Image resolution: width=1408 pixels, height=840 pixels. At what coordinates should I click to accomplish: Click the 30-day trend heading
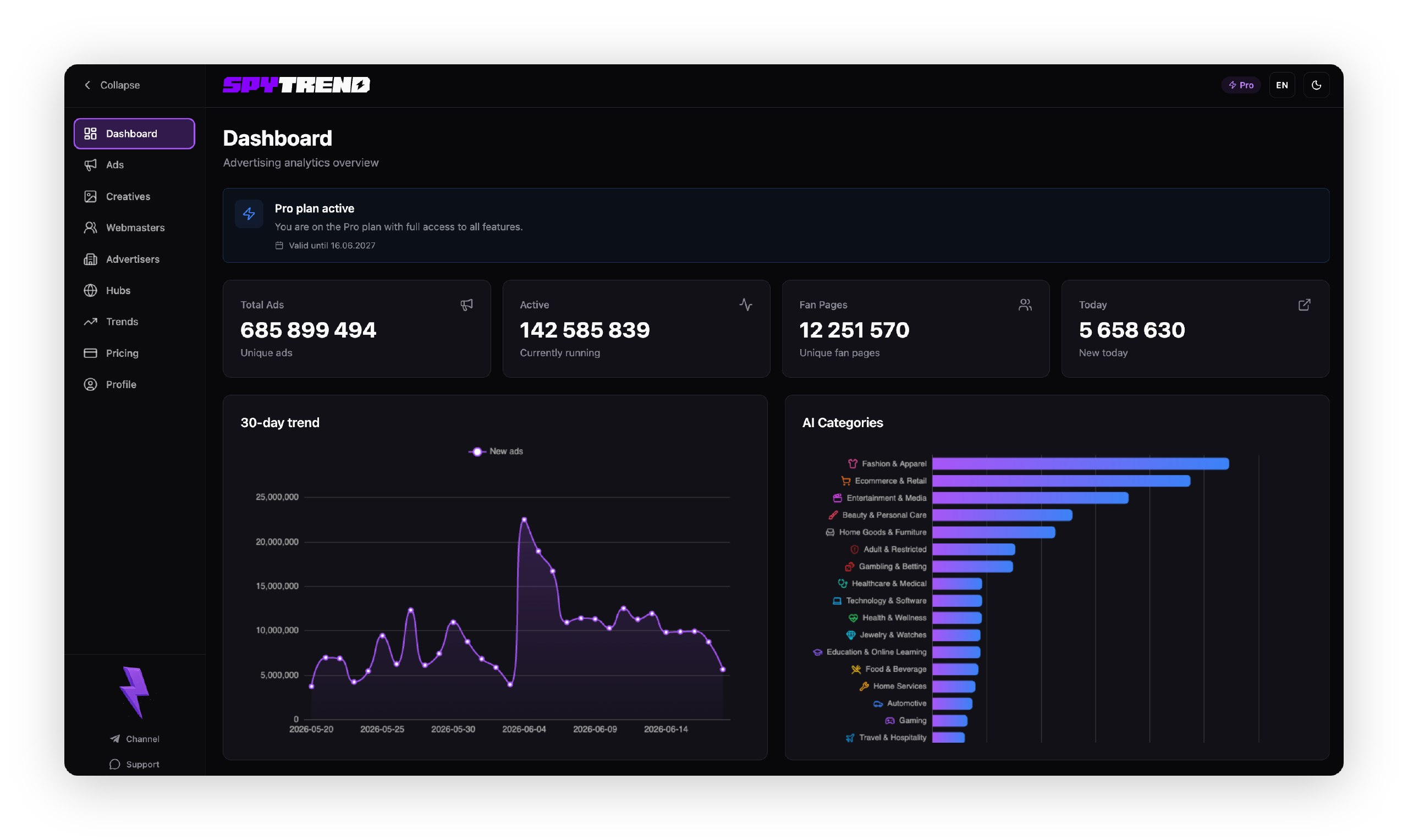coord(280,423)
